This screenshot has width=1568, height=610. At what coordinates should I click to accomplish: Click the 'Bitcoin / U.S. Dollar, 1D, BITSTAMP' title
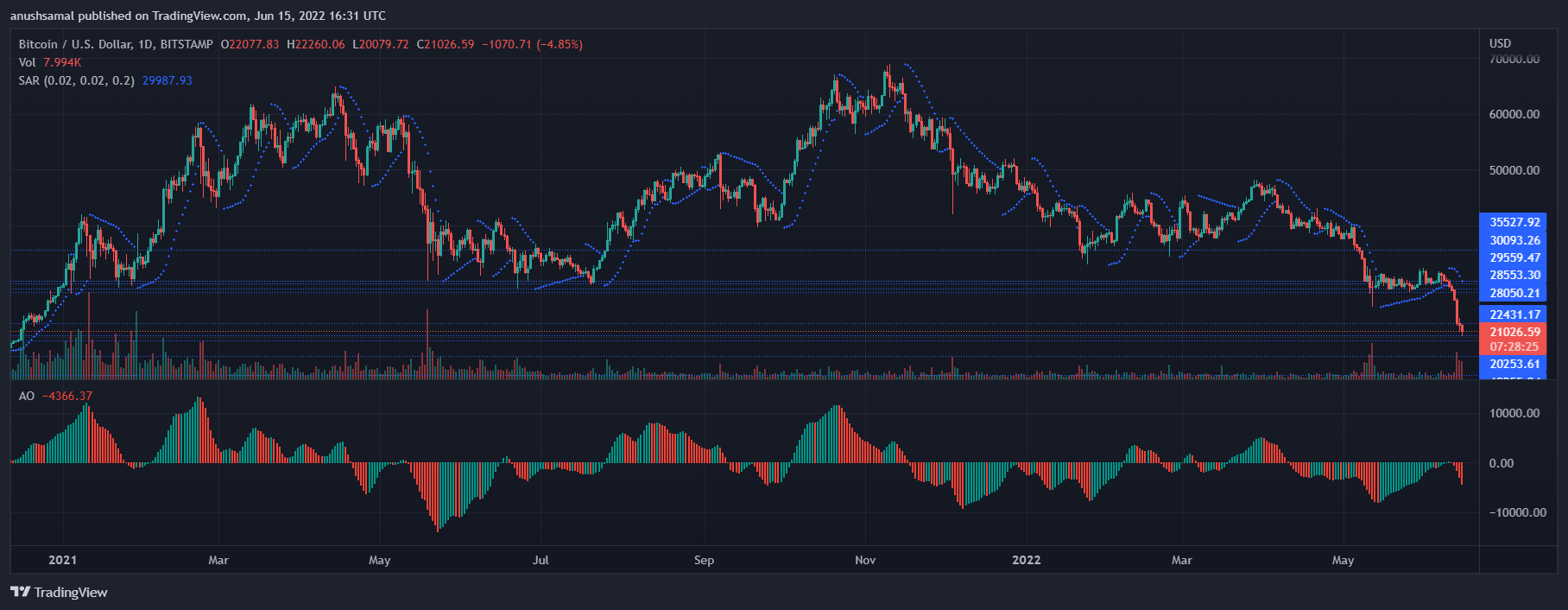click(x=116, y=44)
